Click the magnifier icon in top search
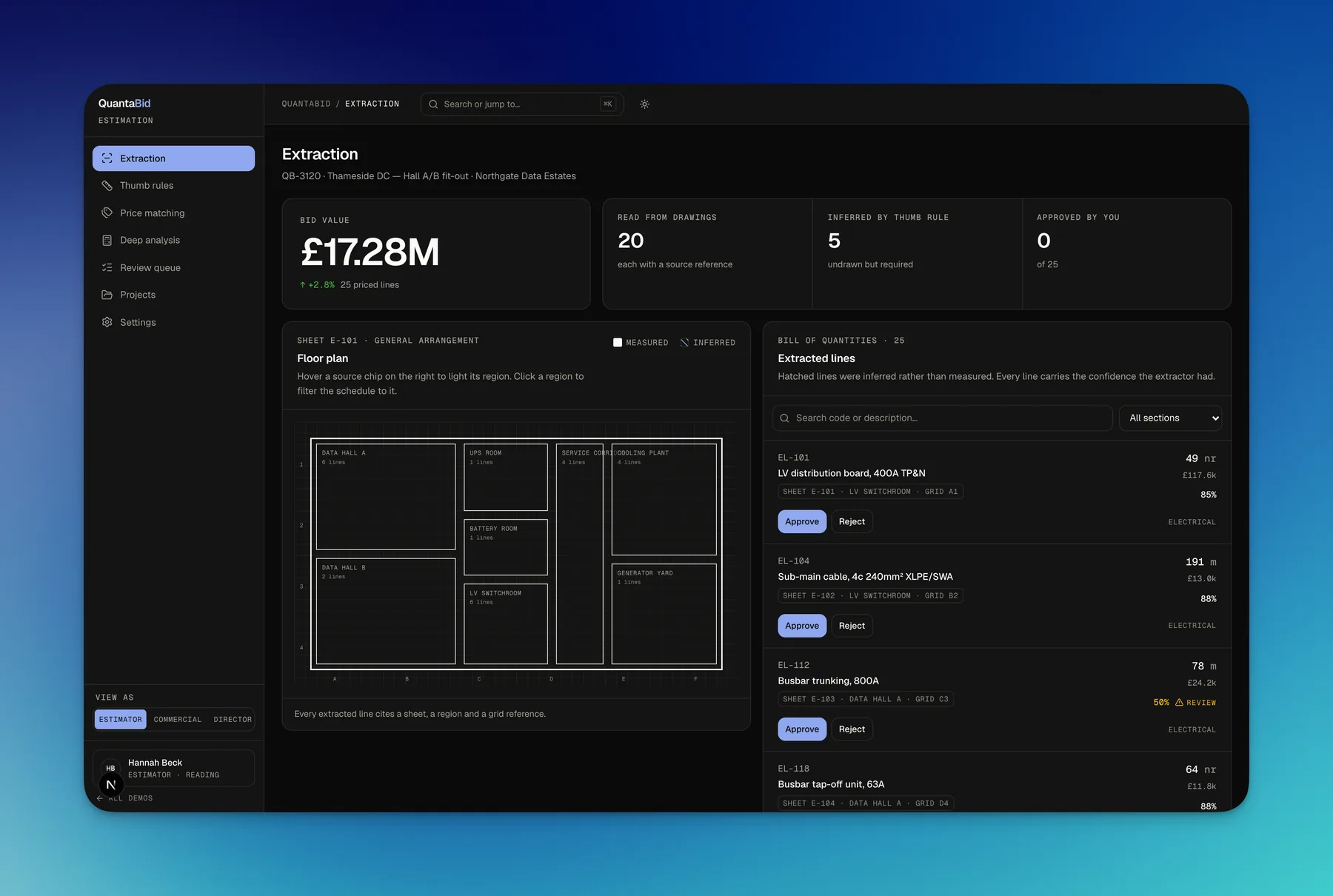The image size is (1333, 896). [x=433, y=104]
